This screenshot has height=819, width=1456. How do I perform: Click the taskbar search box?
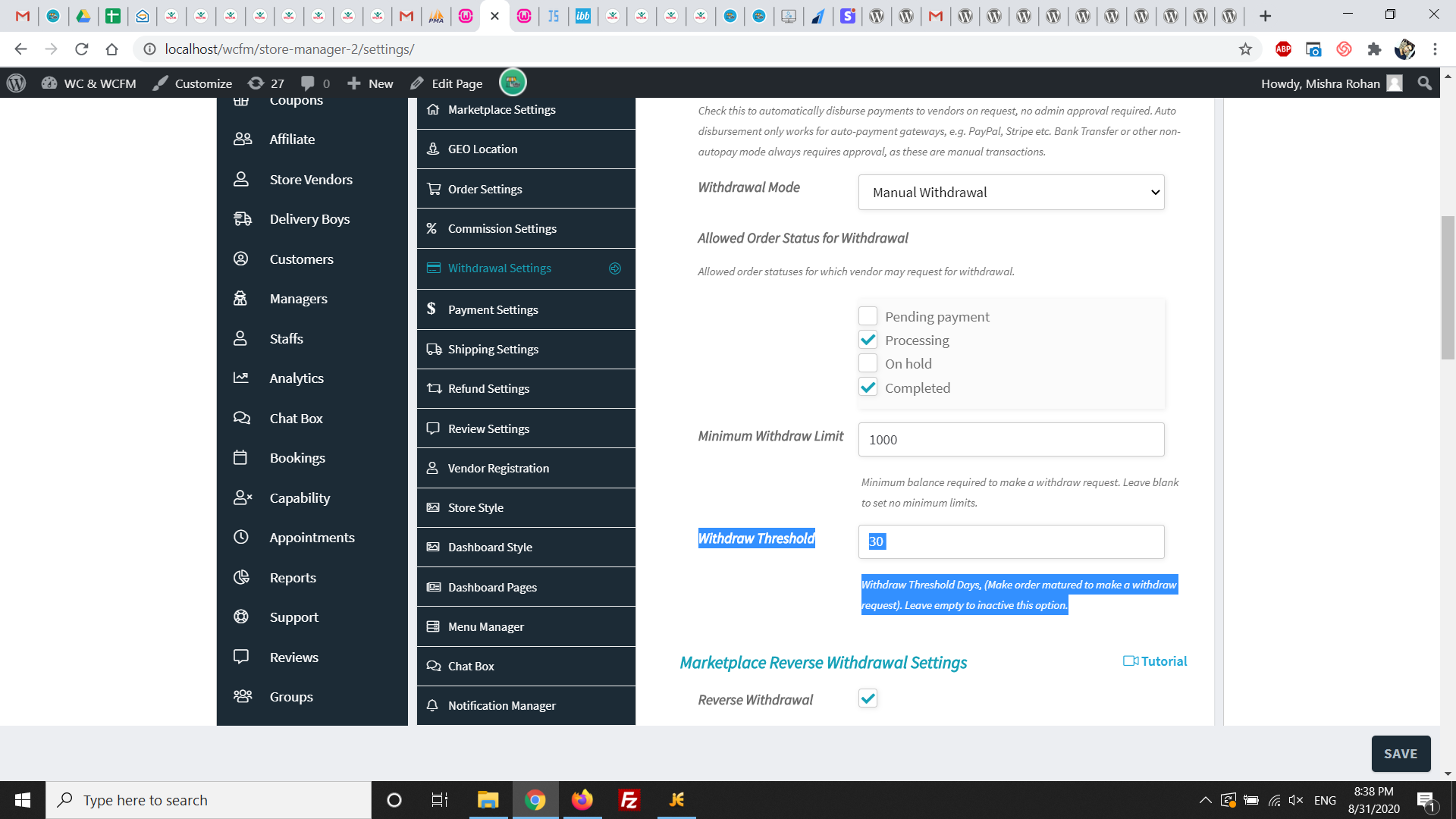(x=209, y=800)
